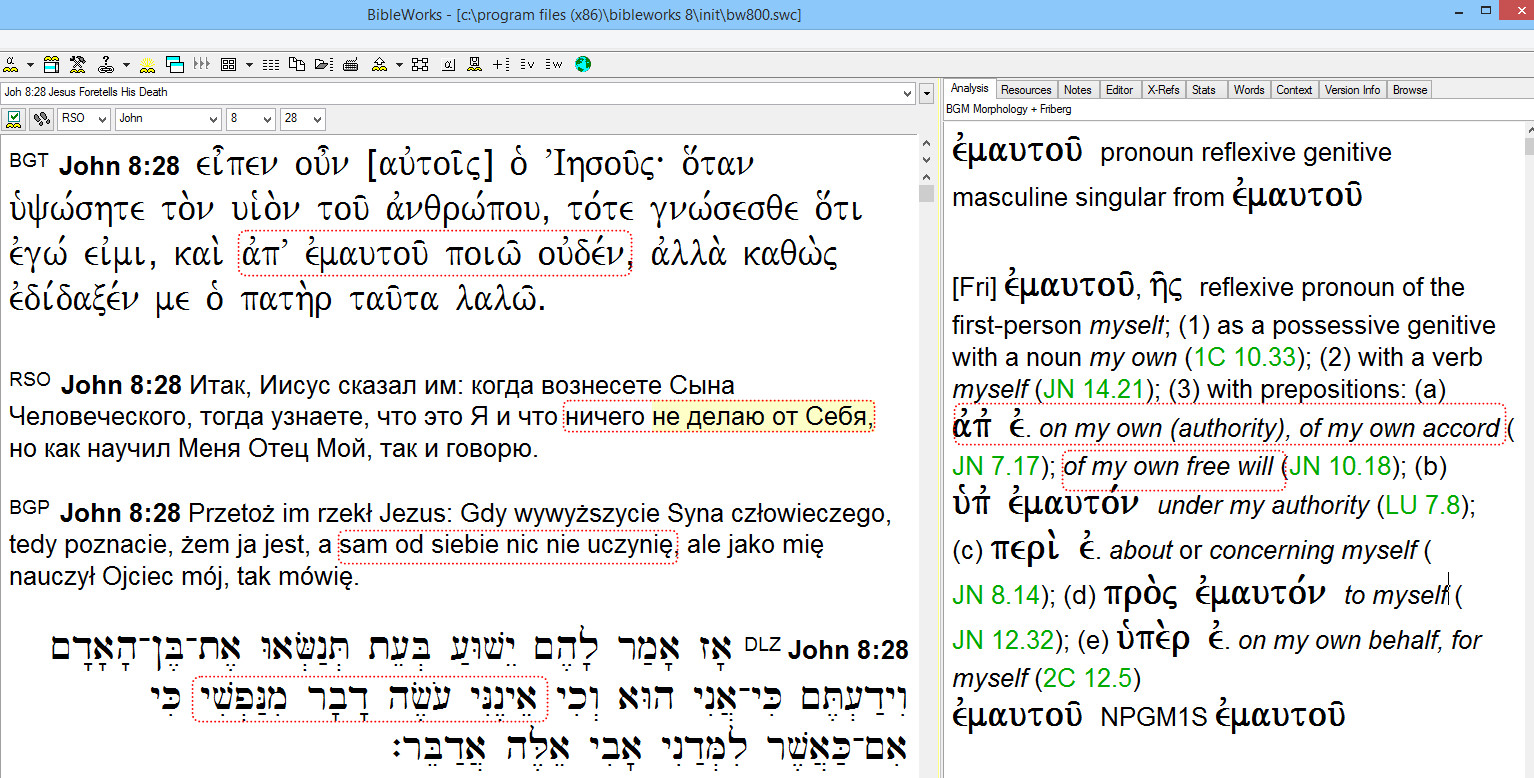Follow the 1C 10.33 reference link
Viewport: 1534px width, 778px height.
click(x=1246, y=358)
